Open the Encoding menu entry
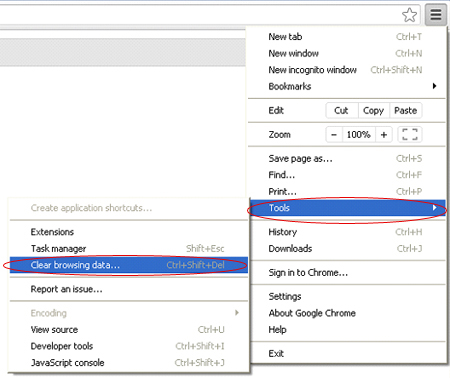The height and width of the screenshot is (378, 450). pos(129,313)
